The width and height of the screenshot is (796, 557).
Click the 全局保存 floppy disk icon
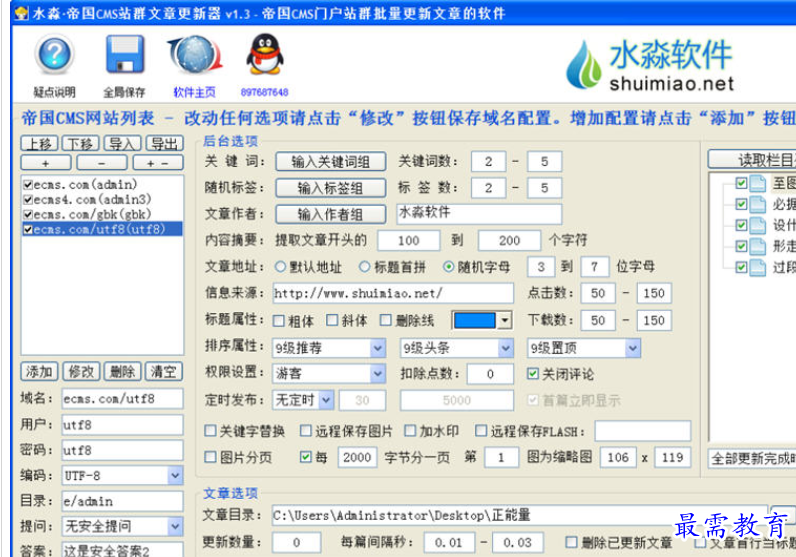point(125,54)
